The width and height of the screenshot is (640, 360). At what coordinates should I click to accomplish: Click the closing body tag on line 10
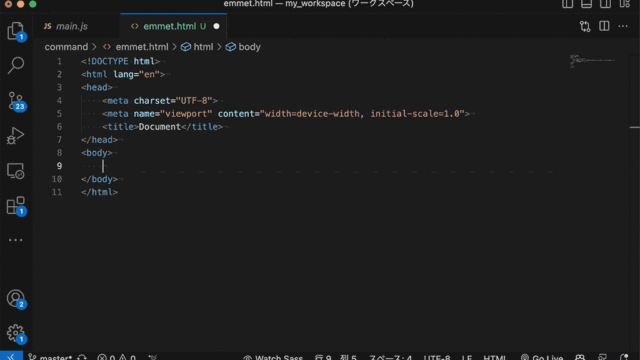tap(99, 179)
